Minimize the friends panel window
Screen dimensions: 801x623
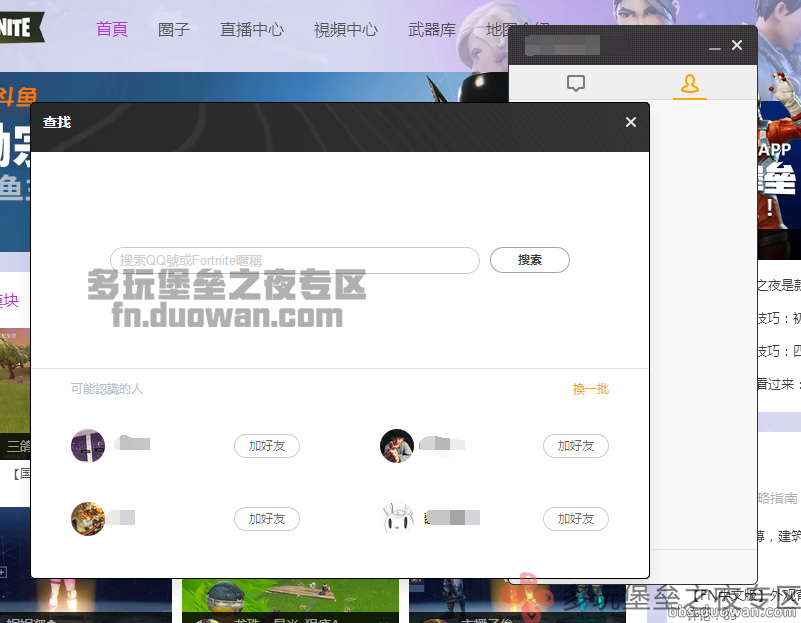pyautogui.click(x=715, y=46)
